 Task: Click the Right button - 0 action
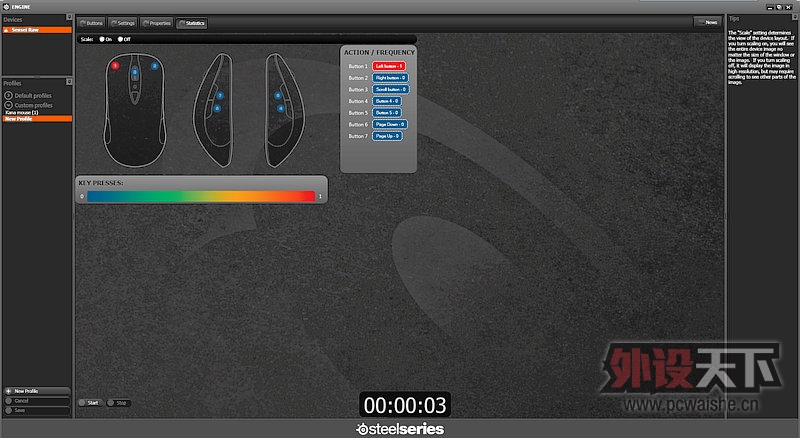point(390,78)
